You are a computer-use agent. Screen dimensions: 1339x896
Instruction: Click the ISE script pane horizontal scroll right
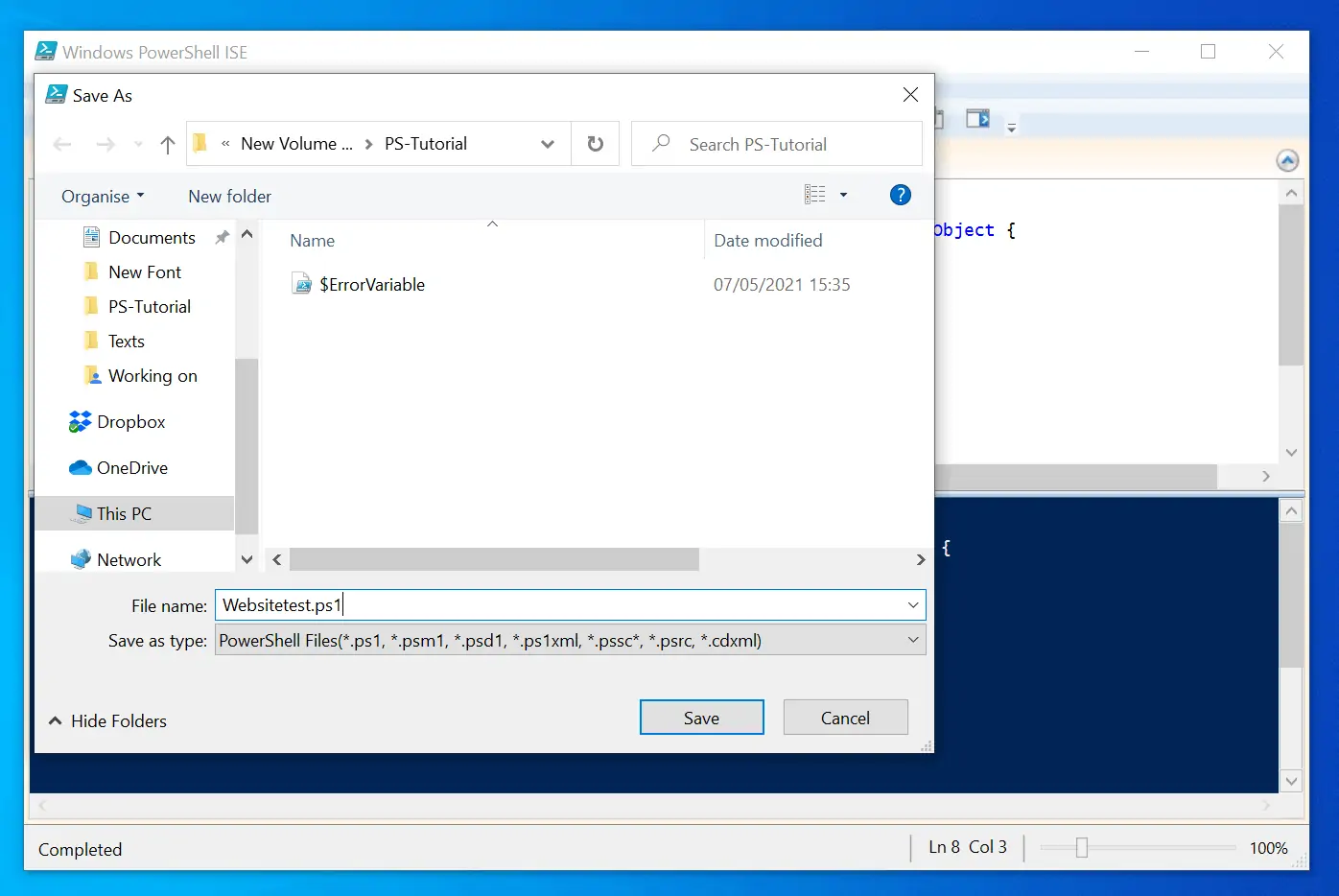(x=1266, y=476)
